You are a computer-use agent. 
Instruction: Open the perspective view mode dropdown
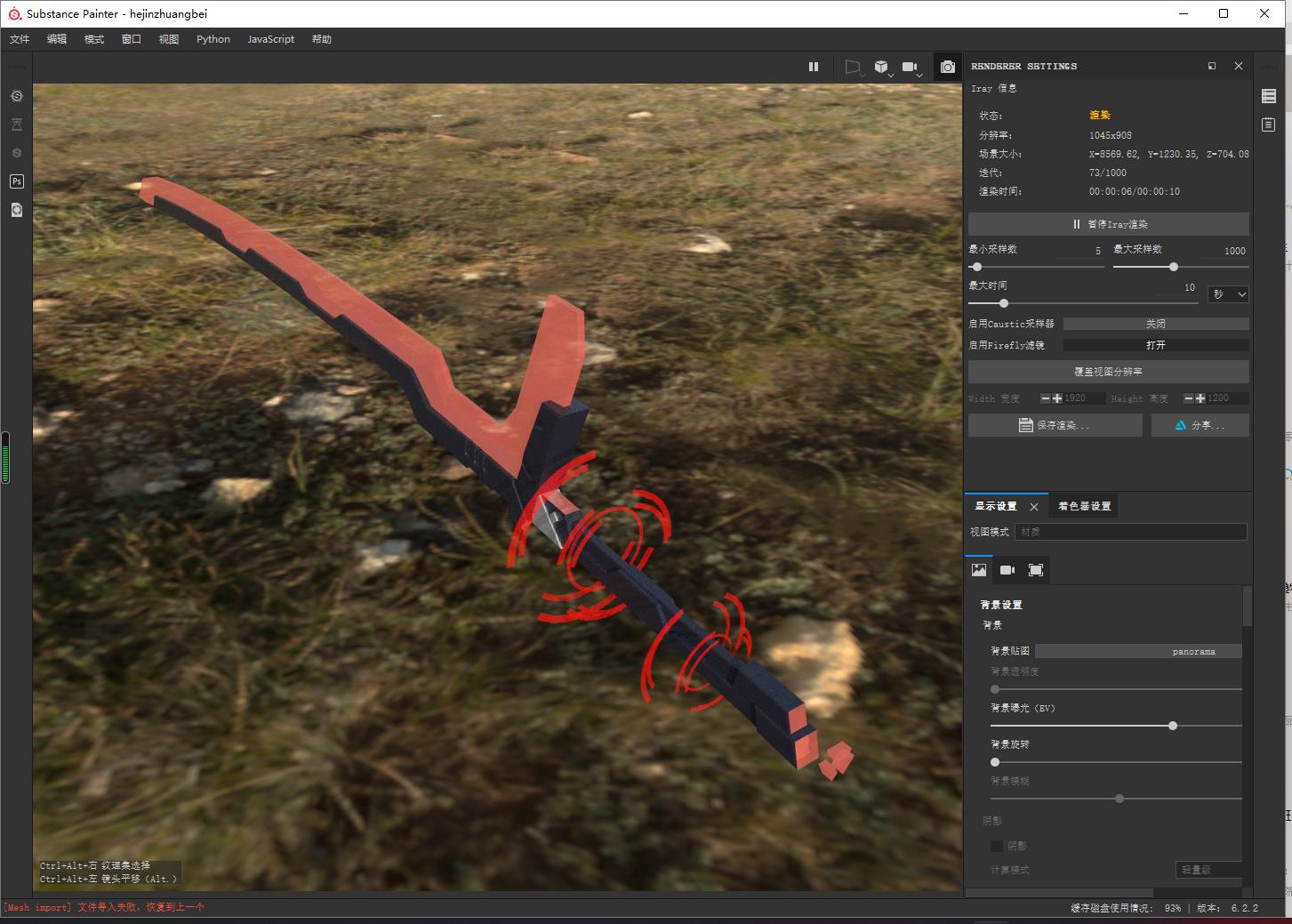point(854,67)
